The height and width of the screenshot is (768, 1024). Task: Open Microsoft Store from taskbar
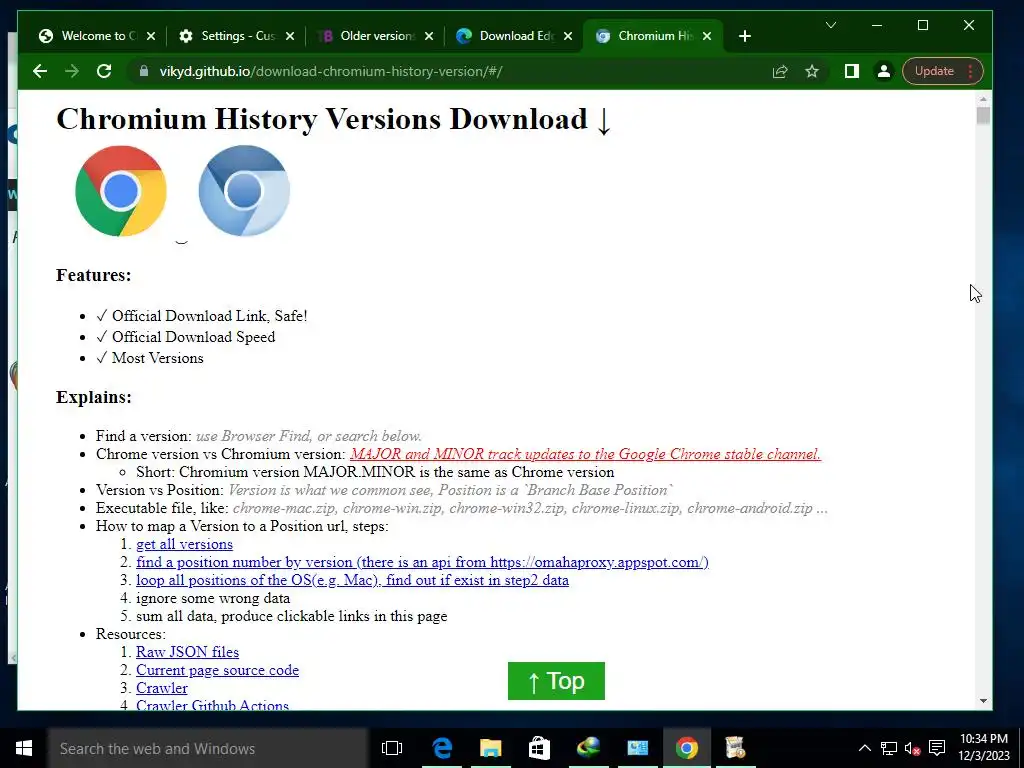pos(539,748)
